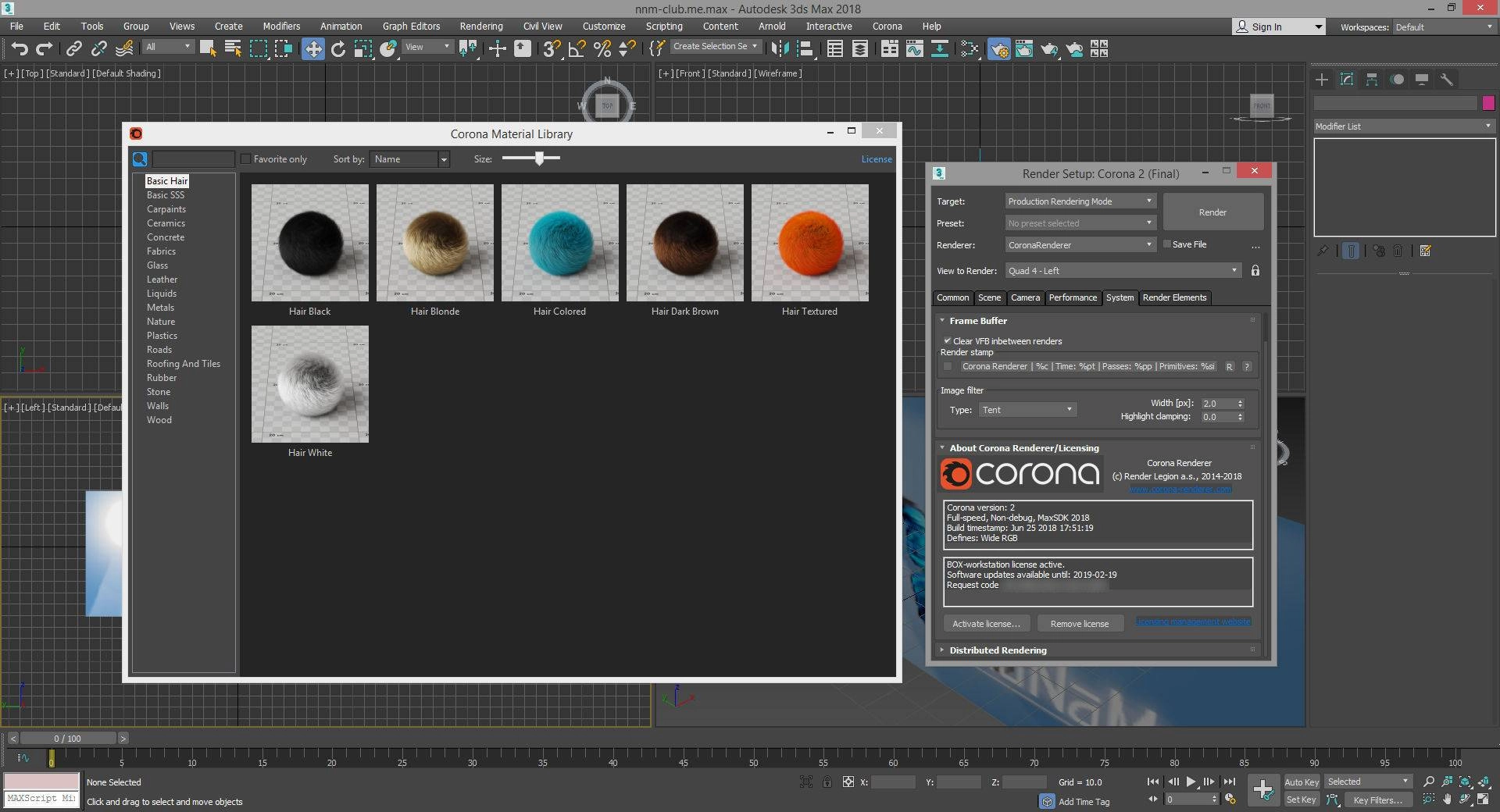Screen dimensions: 1500x812
Task: Toggle the Save File checkbox
Action: click(x=1167, y=244)
